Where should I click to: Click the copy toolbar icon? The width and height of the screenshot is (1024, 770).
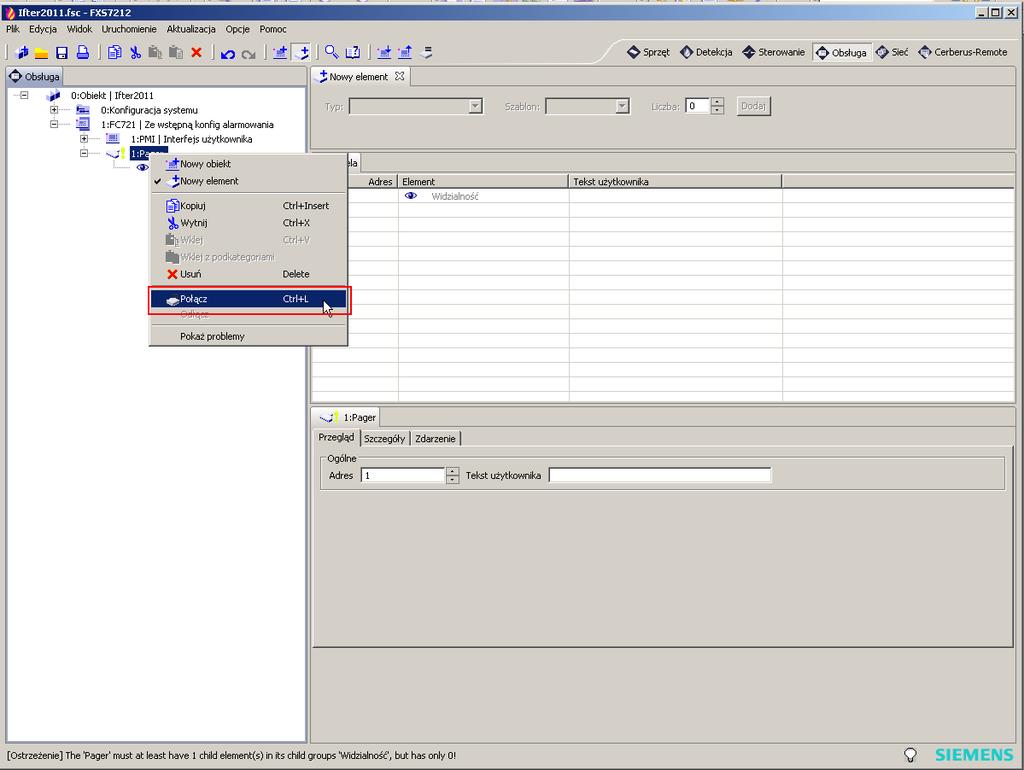(114, 52)
